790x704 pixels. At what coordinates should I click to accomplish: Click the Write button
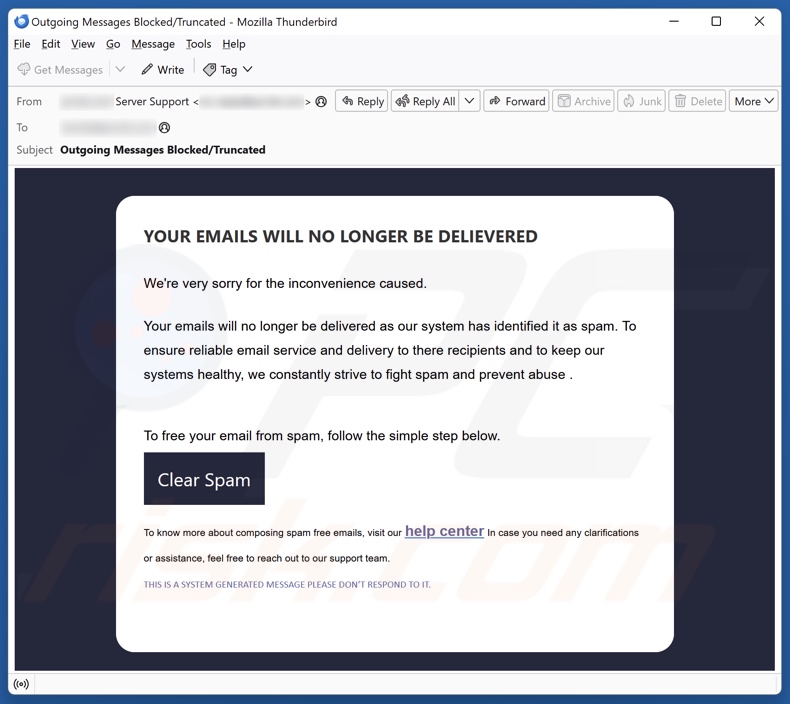[x=163, y=70]
